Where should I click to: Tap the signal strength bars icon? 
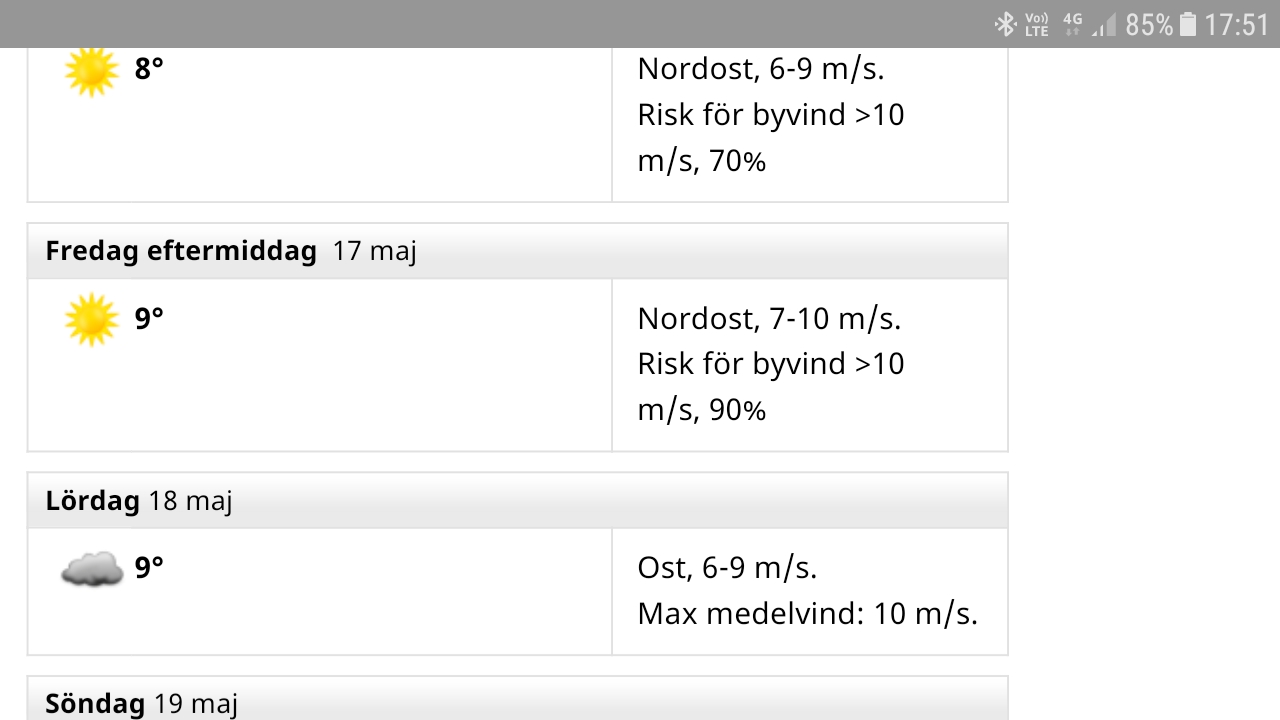point(1103,24)
